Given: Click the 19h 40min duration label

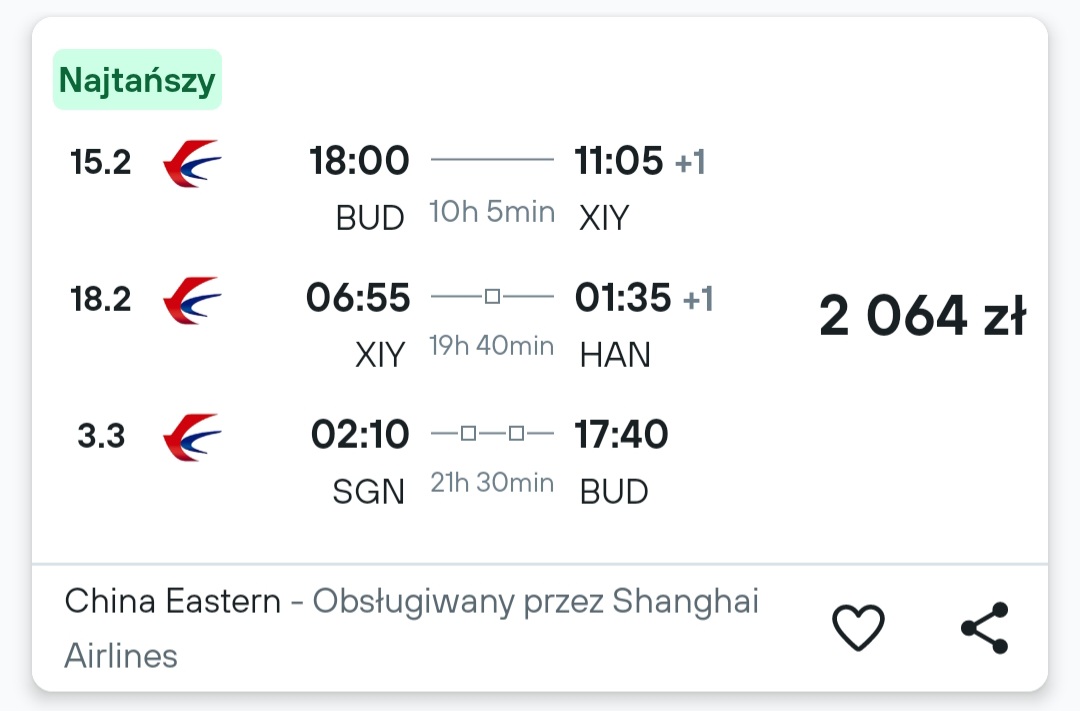Looking at the screenshot, I should [x=492, y=346].
